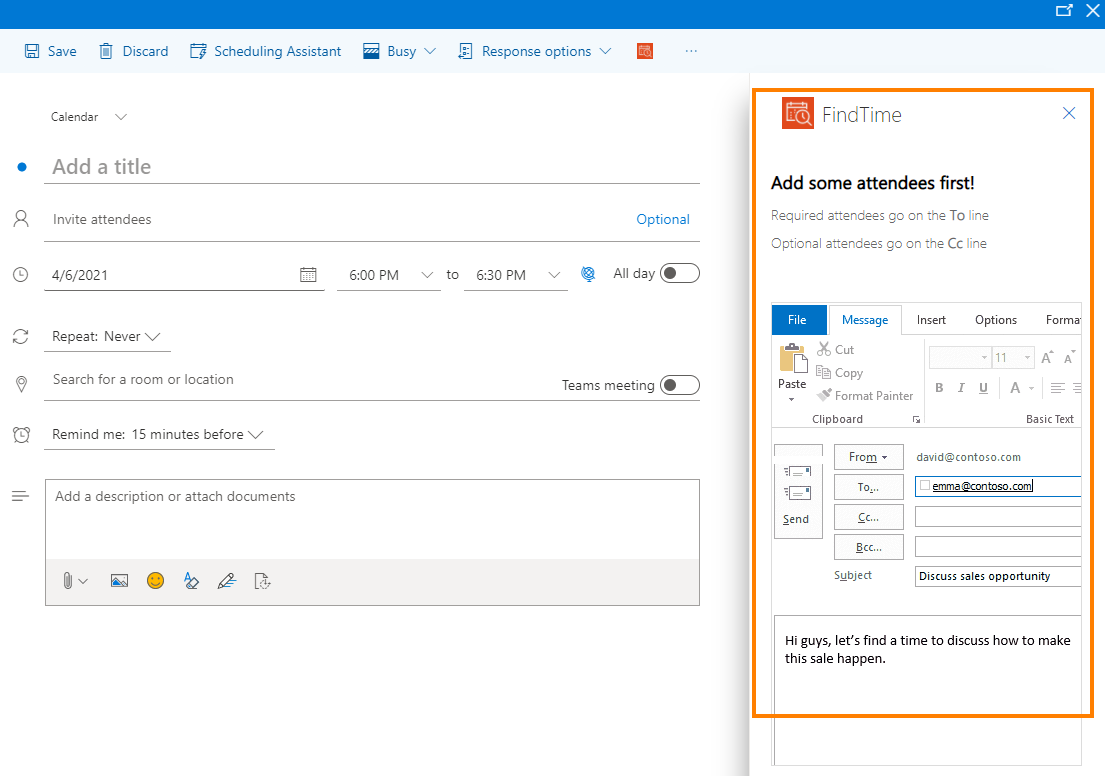
Task: Expand the Calendar selector dropdown
Action: tap(121, 117)
